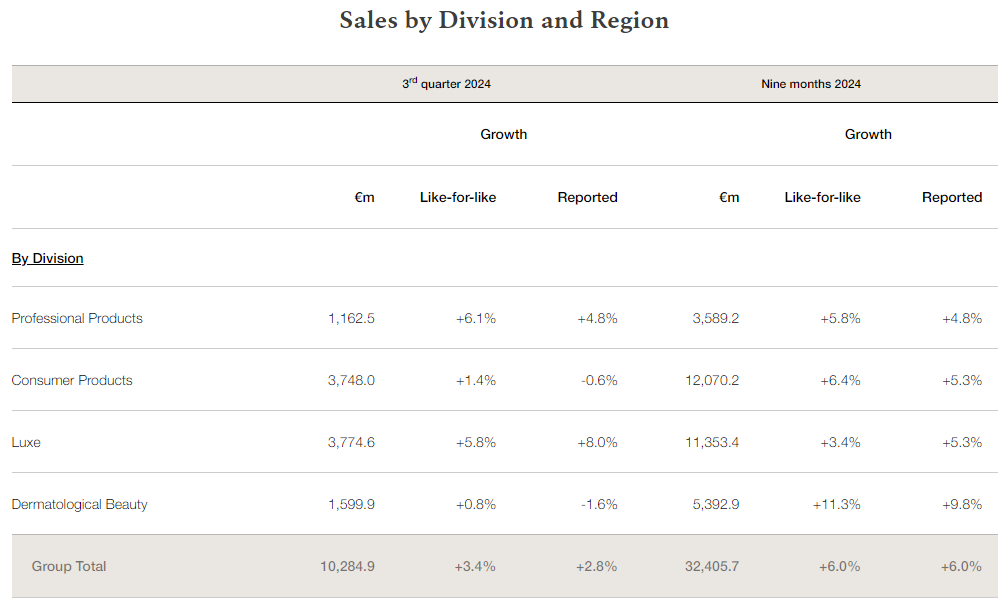Click the Group Total value 10,284.9
This screenshot has height=604, width=1008.
[x=347, y=566]
